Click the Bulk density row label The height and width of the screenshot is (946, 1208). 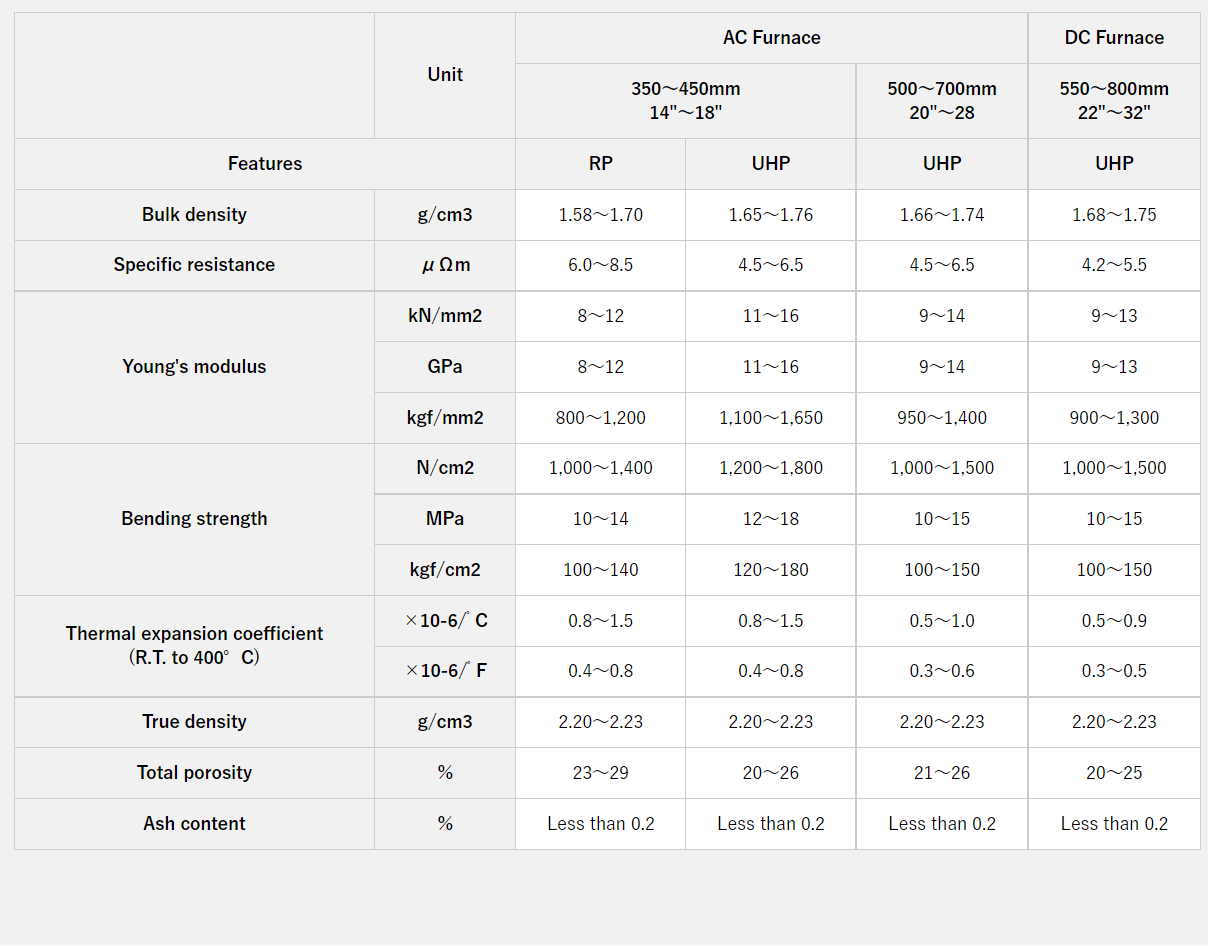coord(194,215)
